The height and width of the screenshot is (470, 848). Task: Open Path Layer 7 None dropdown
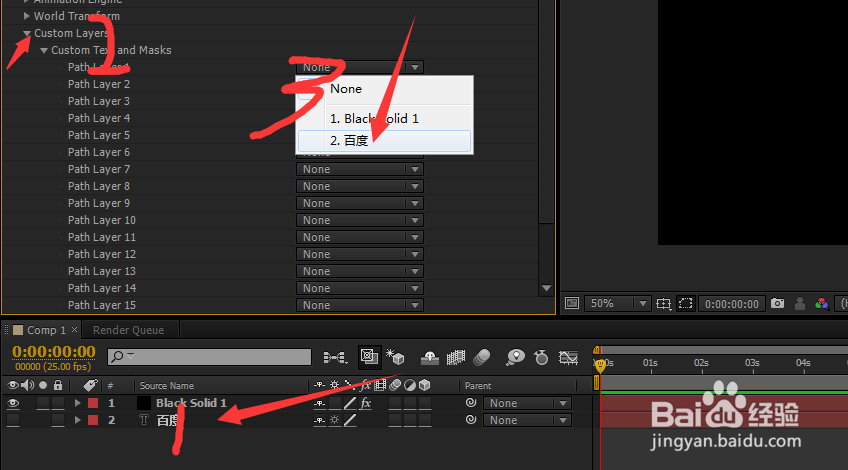360,169
